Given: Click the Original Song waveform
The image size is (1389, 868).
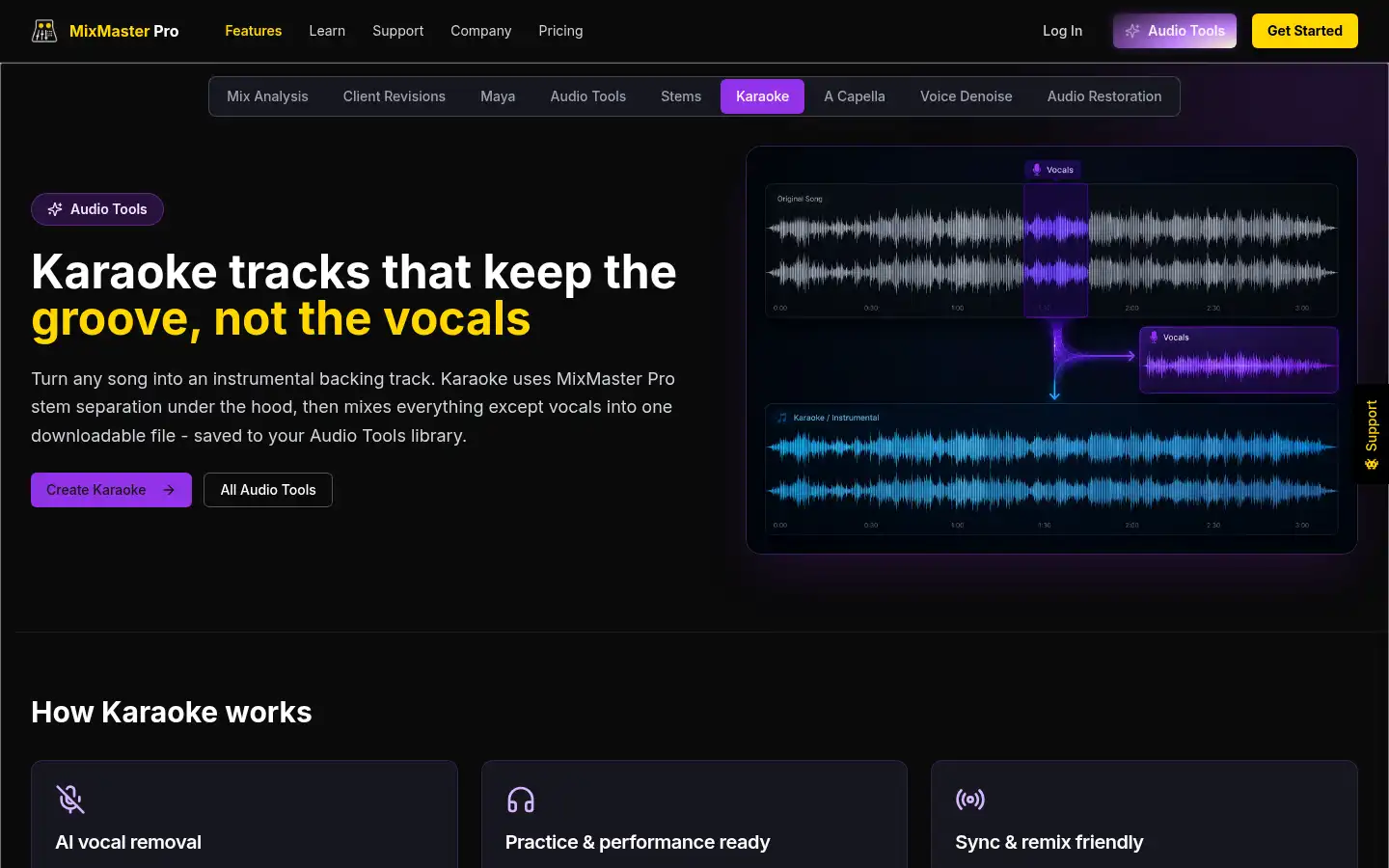Looking at the screenshot, I should [x=1051, y=251].
